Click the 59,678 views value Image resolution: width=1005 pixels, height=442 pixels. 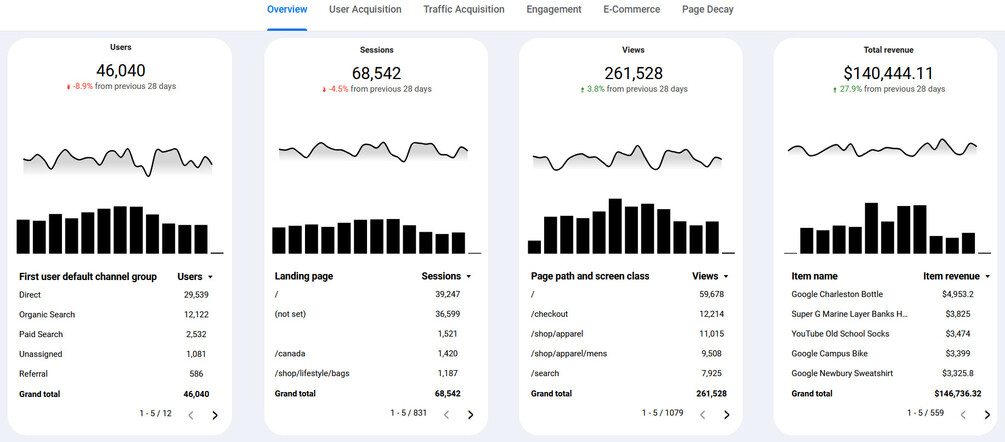pyautogui.click(x=712, y=294)
